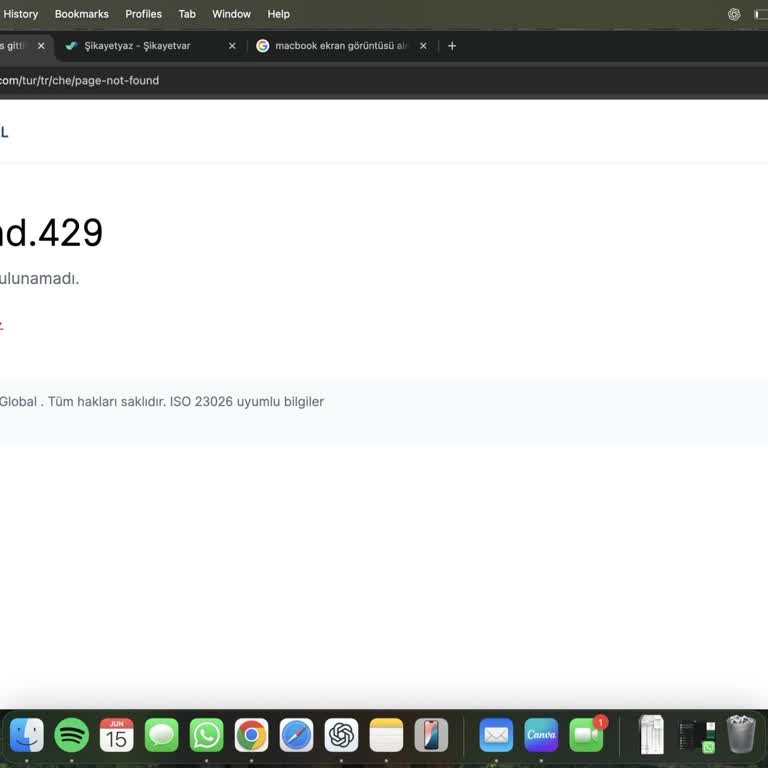This screenshot has height=768, width=768.
Task: Launch Safari from the dock
Action: 296,735
